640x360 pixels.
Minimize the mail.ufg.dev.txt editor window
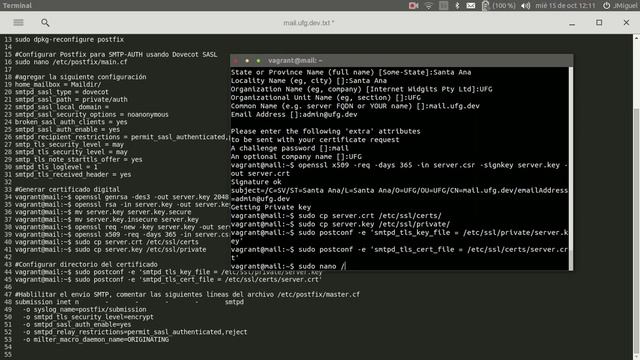click(572, 23)
